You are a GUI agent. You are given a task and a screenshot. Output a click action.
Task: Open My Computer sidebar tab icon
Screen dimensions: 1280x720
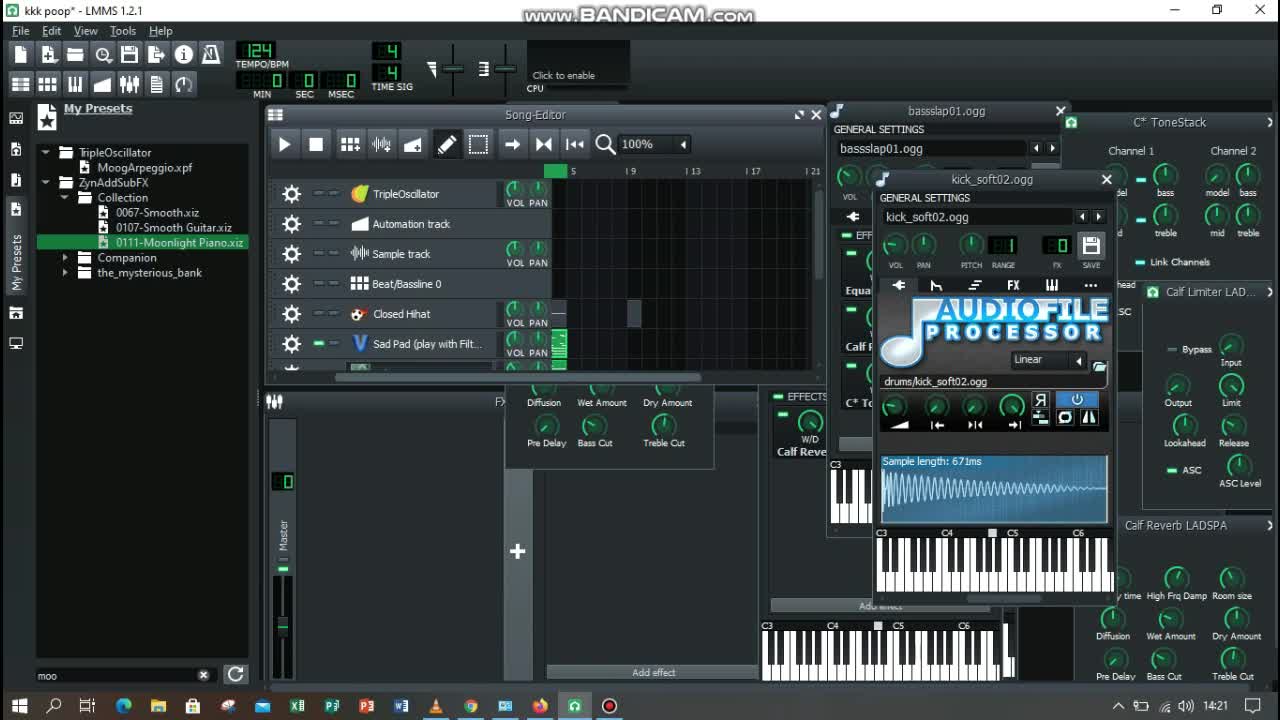(16, 343)
